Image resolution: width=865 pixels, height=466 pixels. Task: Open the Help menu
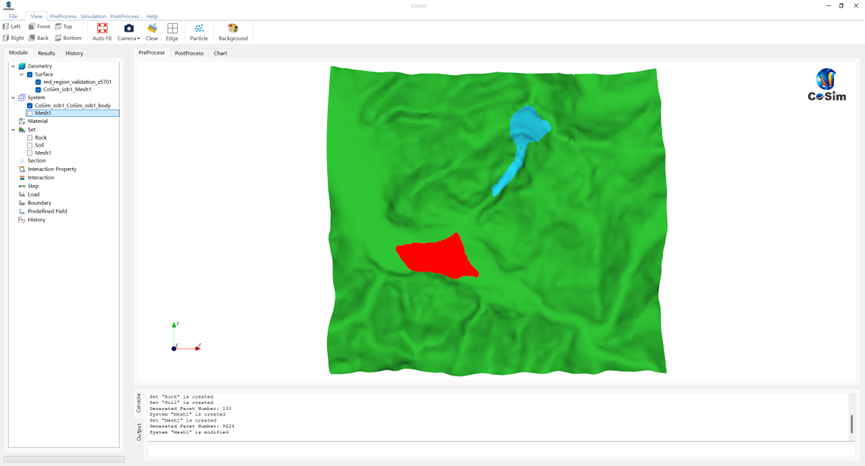152,16
